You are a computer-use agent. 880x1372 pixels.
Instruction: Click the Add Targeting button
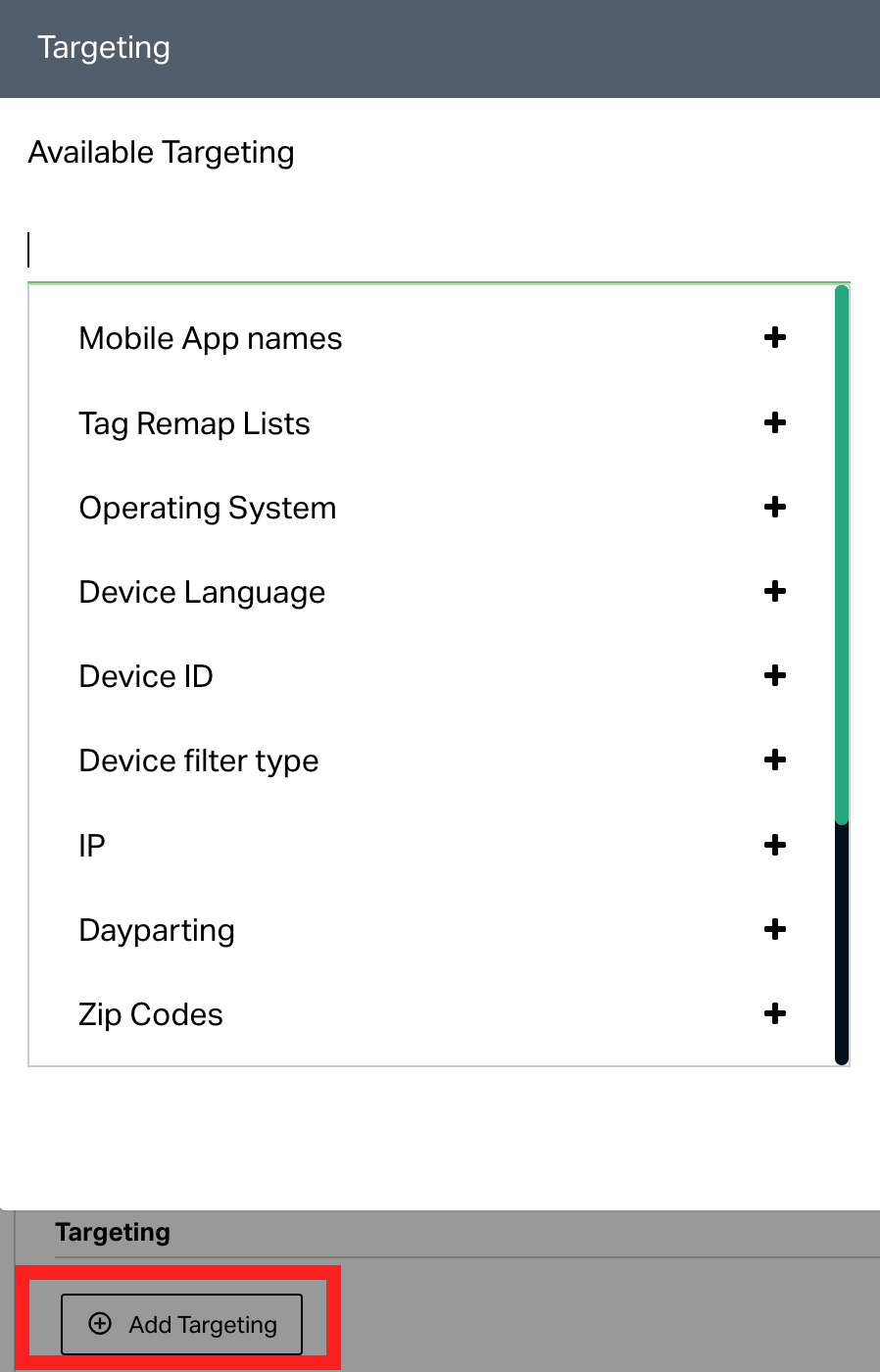(181, 1324)
